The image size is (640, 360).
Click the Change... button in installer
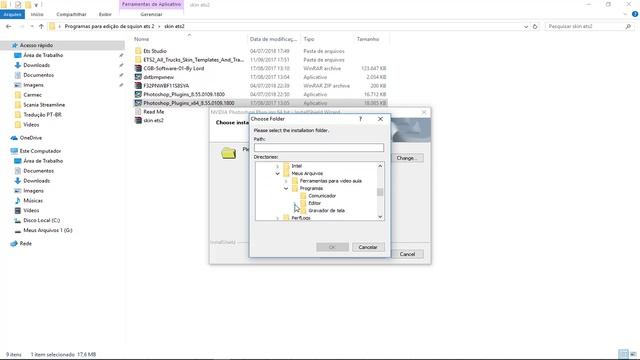(407, 158)
